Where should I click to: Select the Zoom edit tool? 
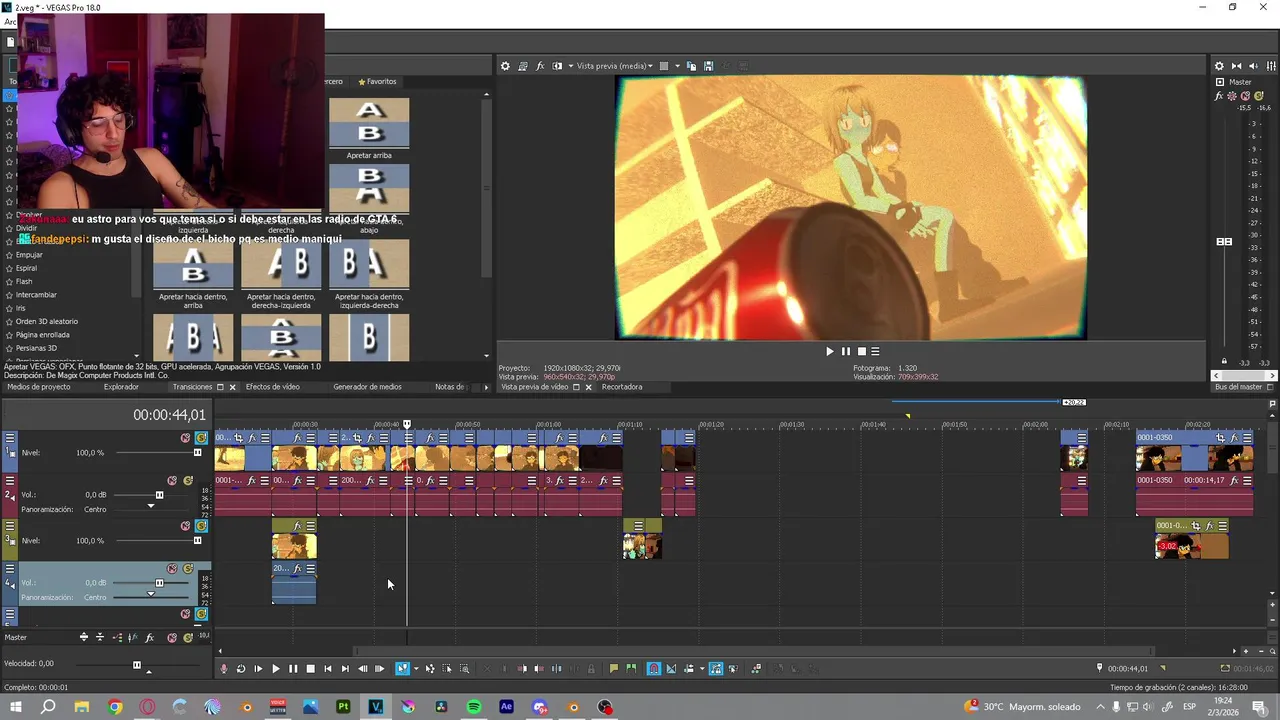[464, 669]
